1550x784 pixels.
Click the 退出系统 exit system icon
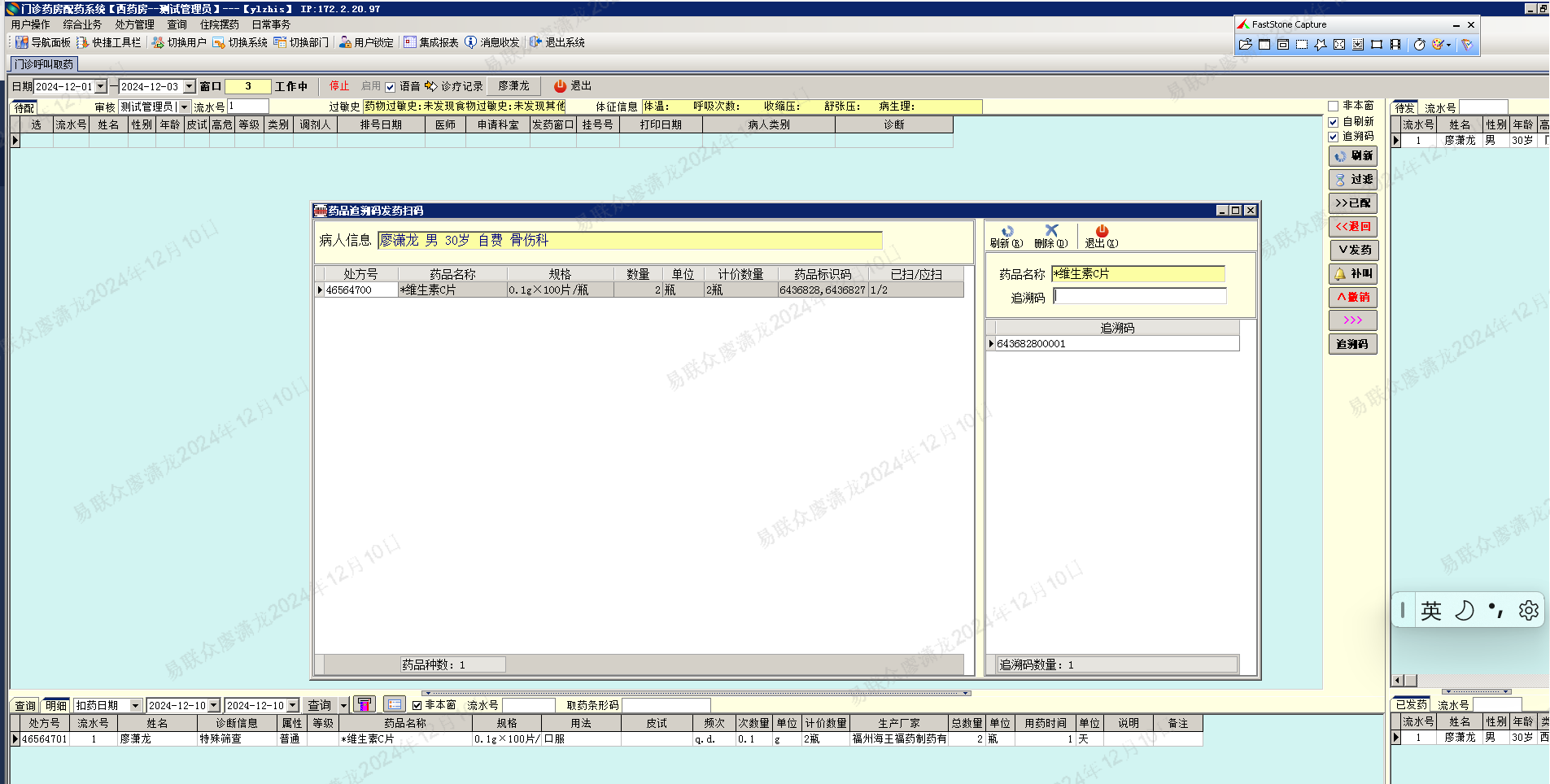pyautogui.click(x=535, y=42)
